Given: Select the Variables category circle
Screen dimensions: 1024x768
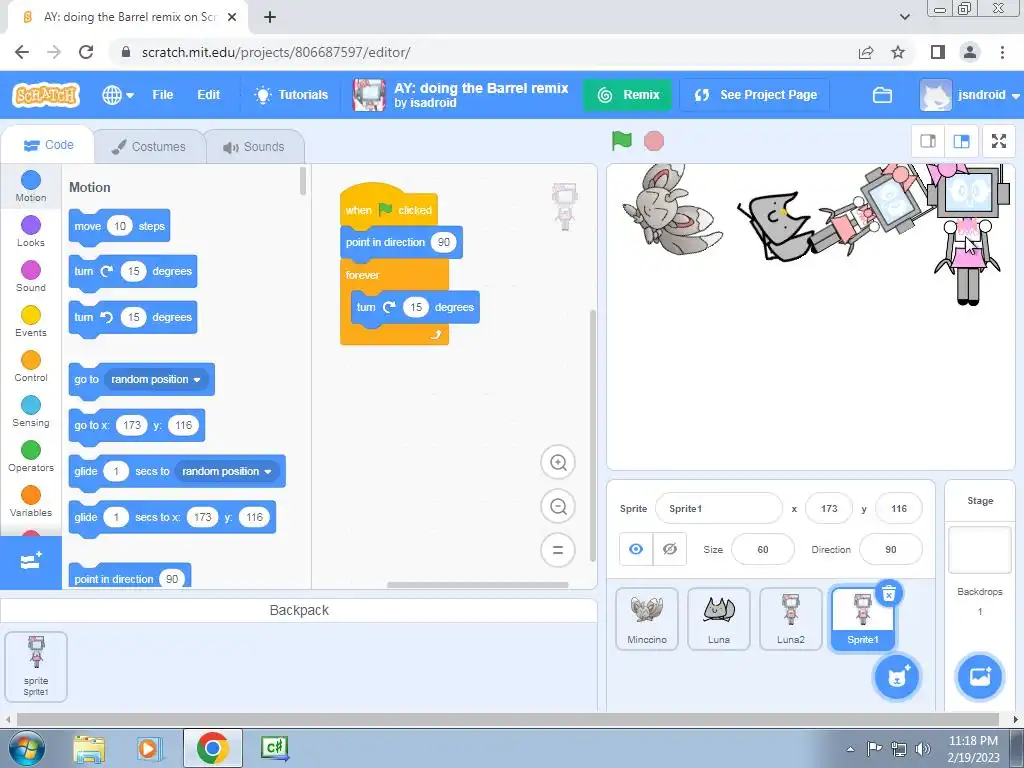Looking at the screenshot, I should (x=31, y=496).
